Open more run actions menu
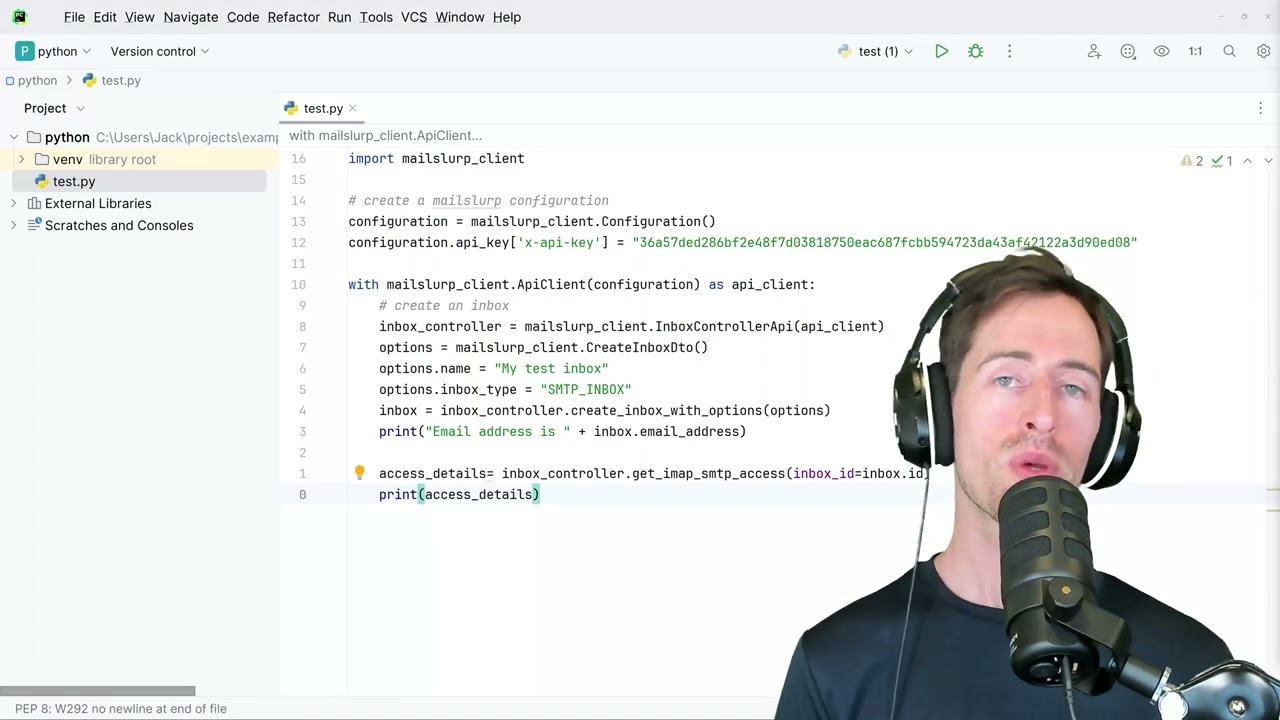The image size is (1280, 720). coord(1009,51)
